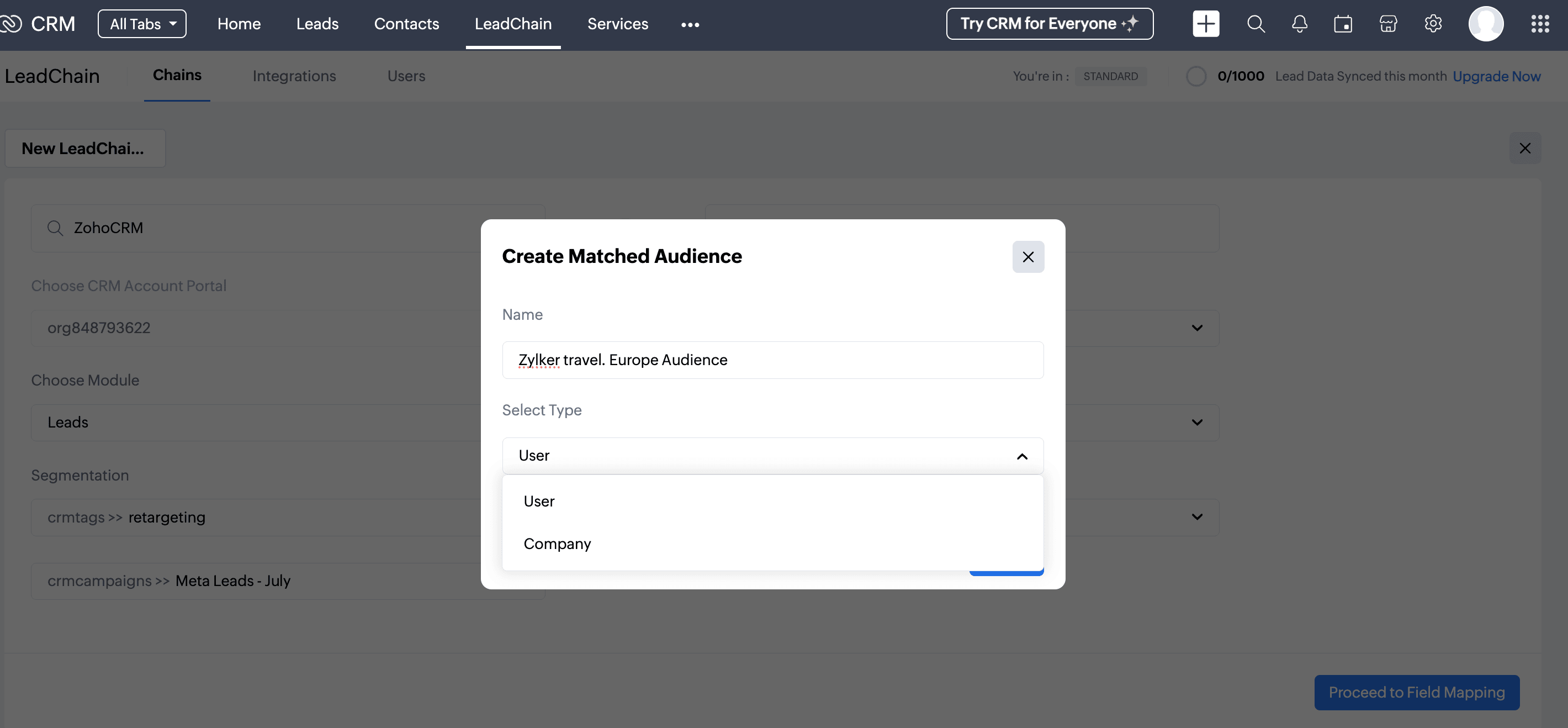The width and height of the screenshot is (1568, 728).
Task: Open the All Tabs dropdown
Action: pyautogui.click(x=142, y=24)
